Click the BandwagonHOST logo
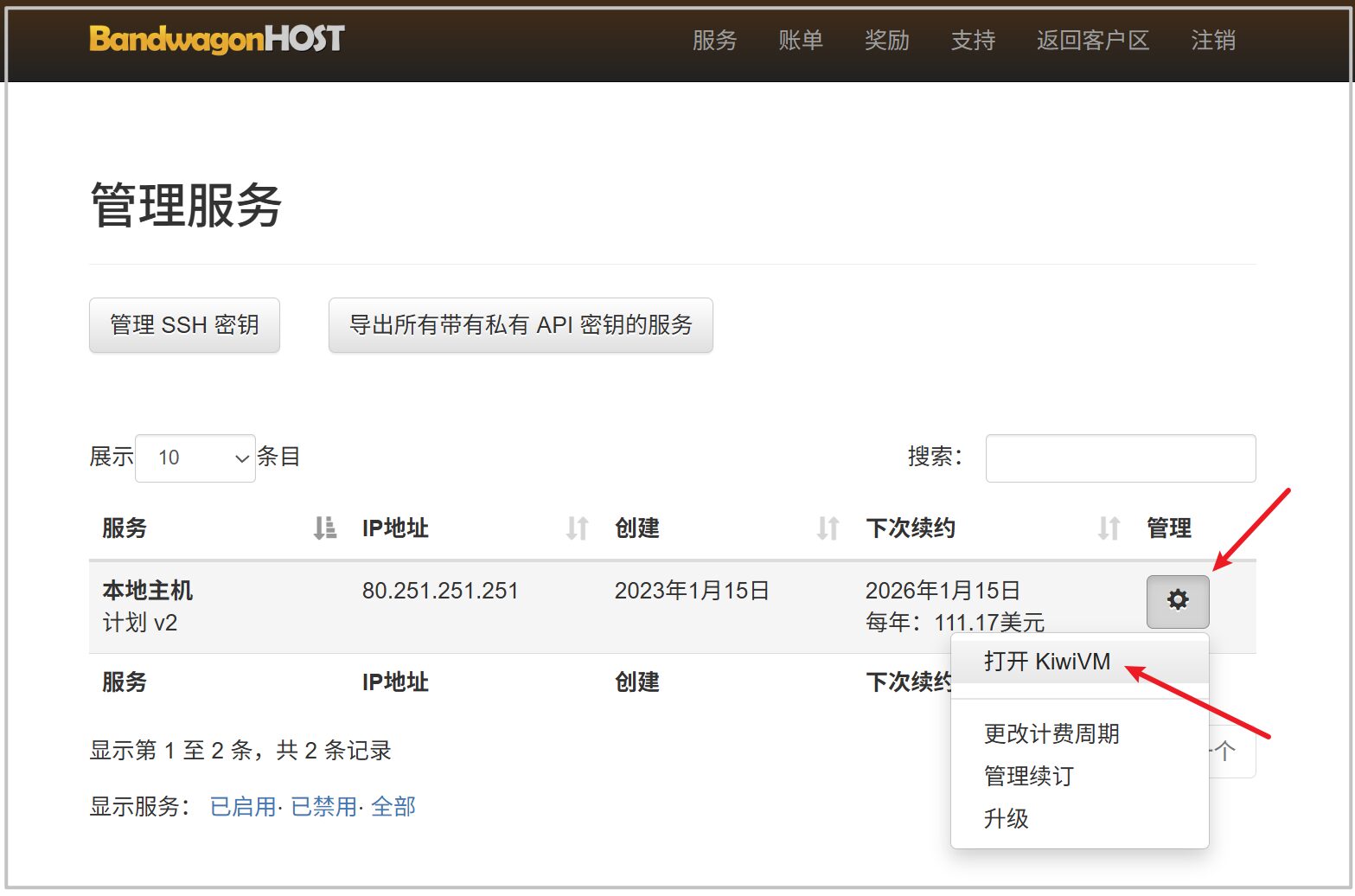The image size is (1355, 896). [217, 39]
